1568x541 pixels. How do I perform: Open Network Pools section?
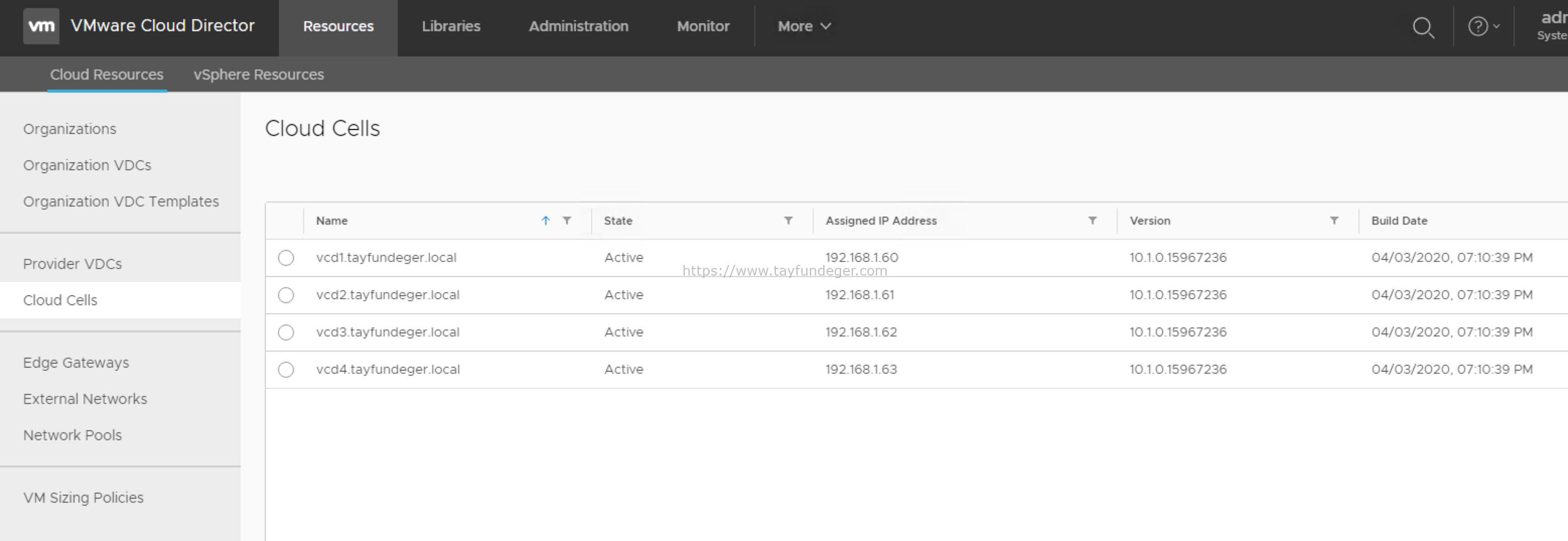point(73,435)
